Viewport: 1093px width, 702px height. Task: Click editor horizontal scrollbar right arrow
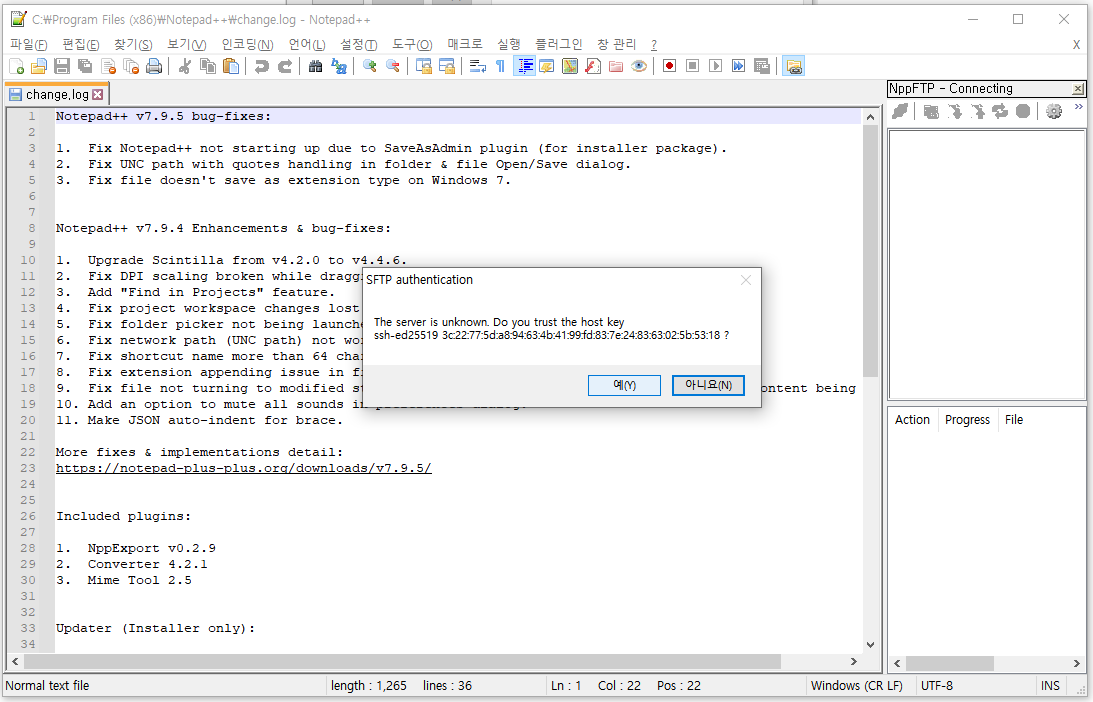[853, 662]
